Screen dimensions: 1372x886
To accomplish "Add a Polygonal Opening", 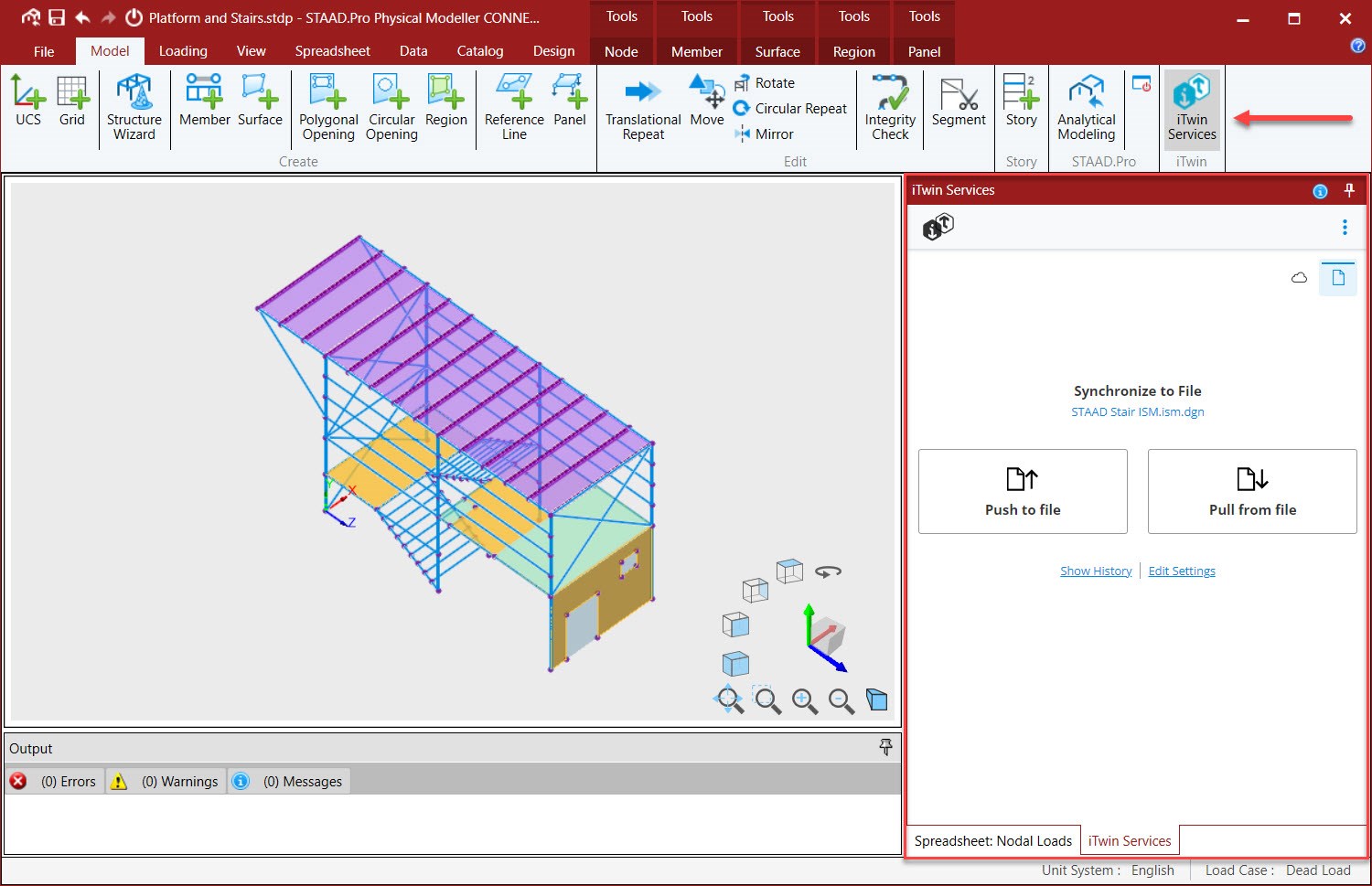I will (x=328, y=108).
